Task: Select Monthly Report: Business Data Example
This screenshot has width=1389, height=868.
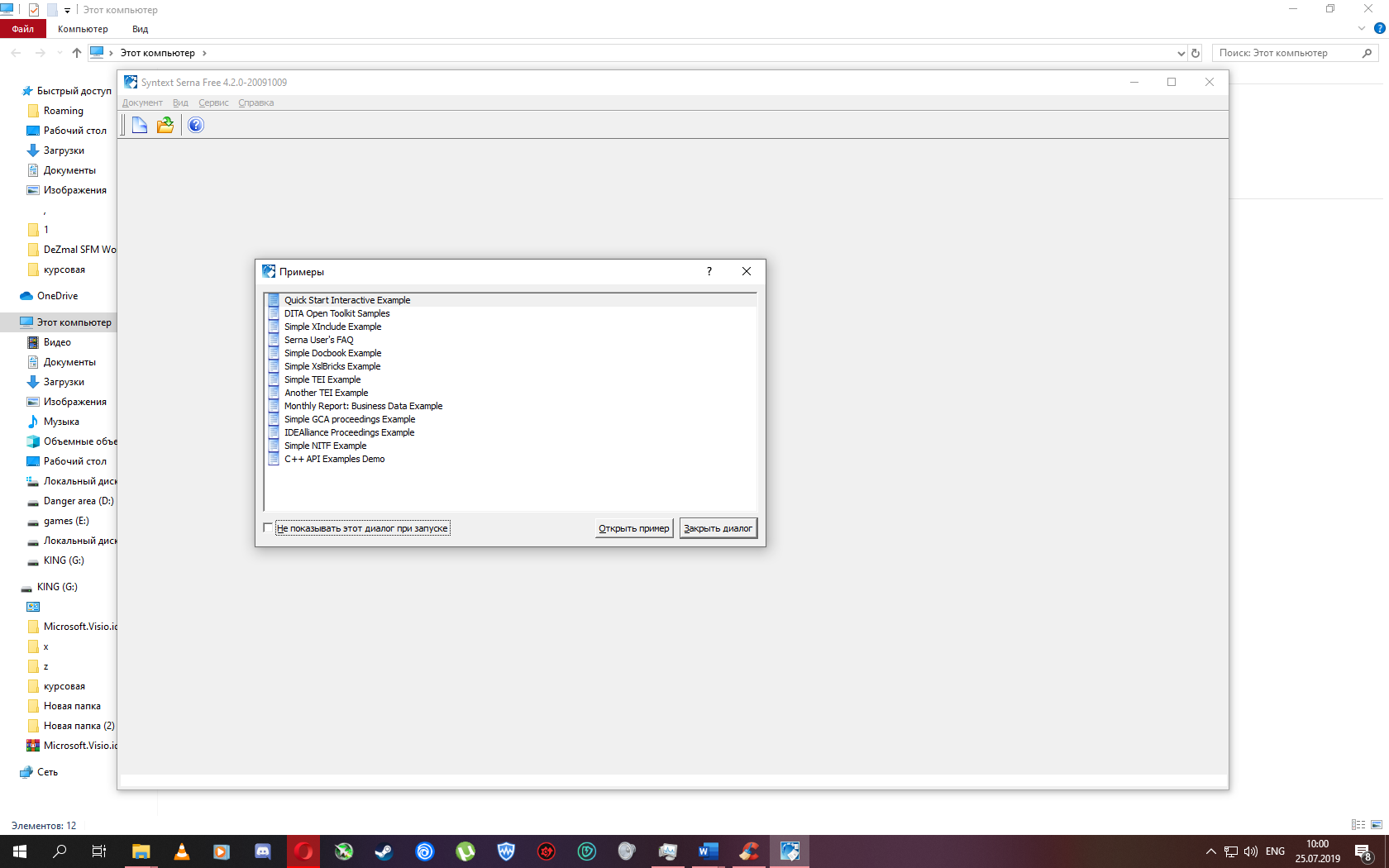Action: click(510, 406)
